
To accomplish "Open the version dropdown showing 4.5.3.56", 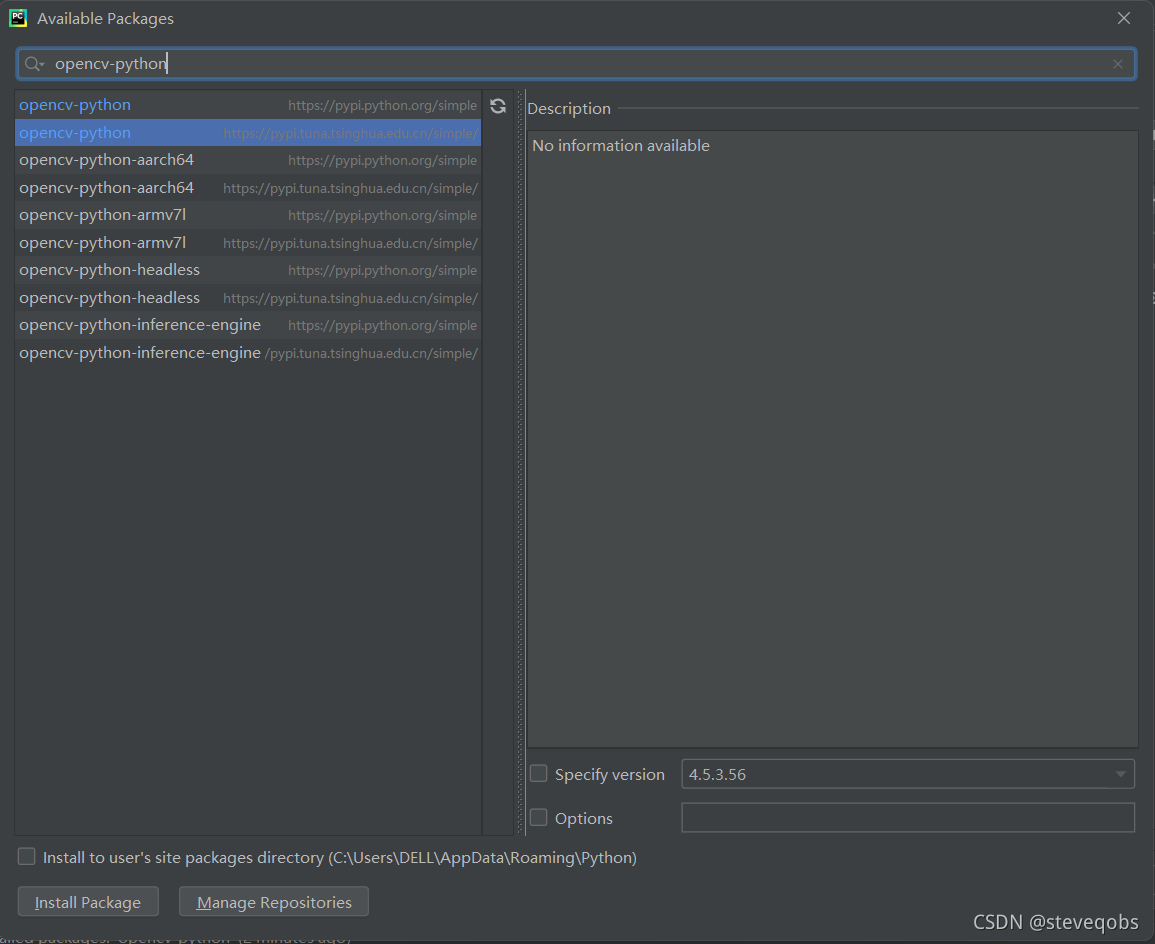I will tap(908, 774).
